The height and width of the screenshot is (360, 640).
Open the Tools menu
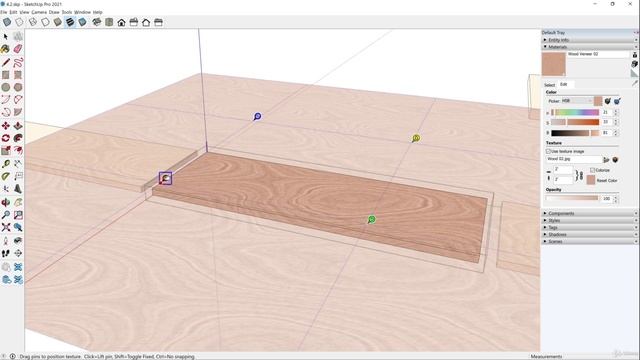67,12
